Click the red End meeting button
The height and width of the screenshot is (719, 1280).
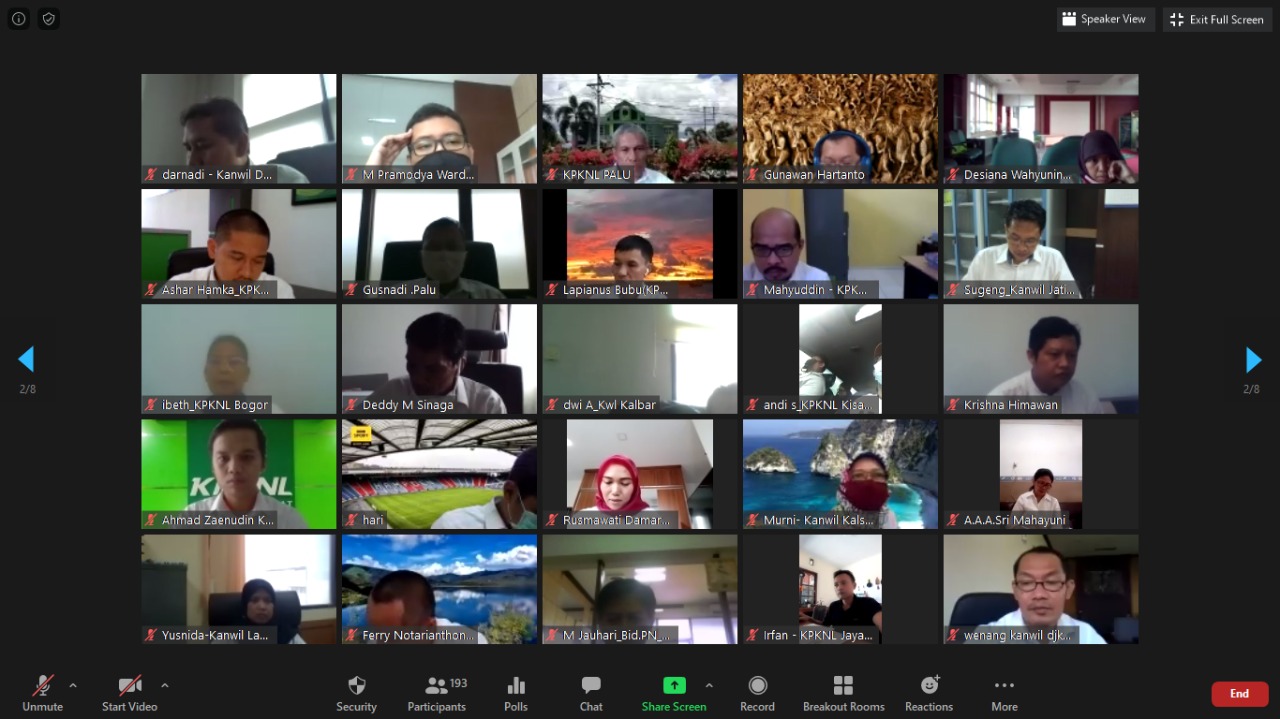[1240, 694]
